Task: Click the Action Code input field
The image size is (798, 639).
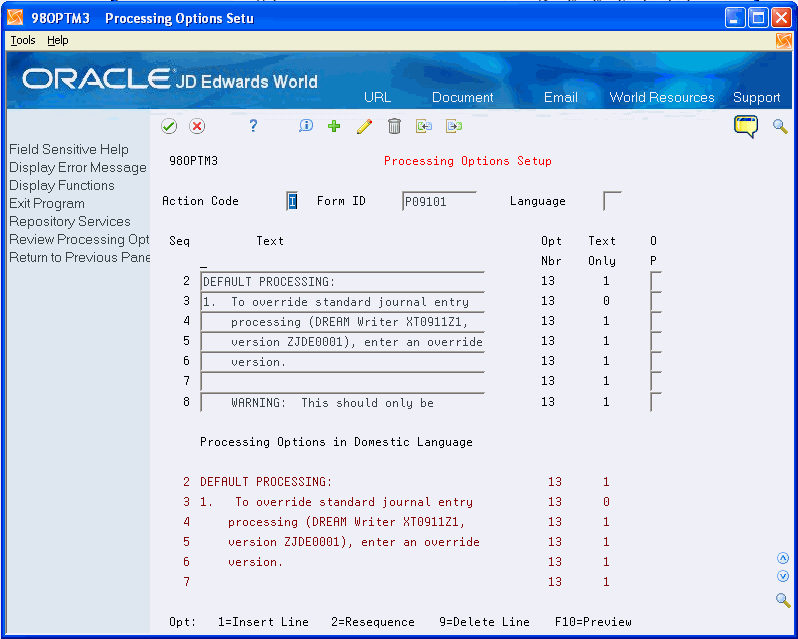Action: pos(292,201)
